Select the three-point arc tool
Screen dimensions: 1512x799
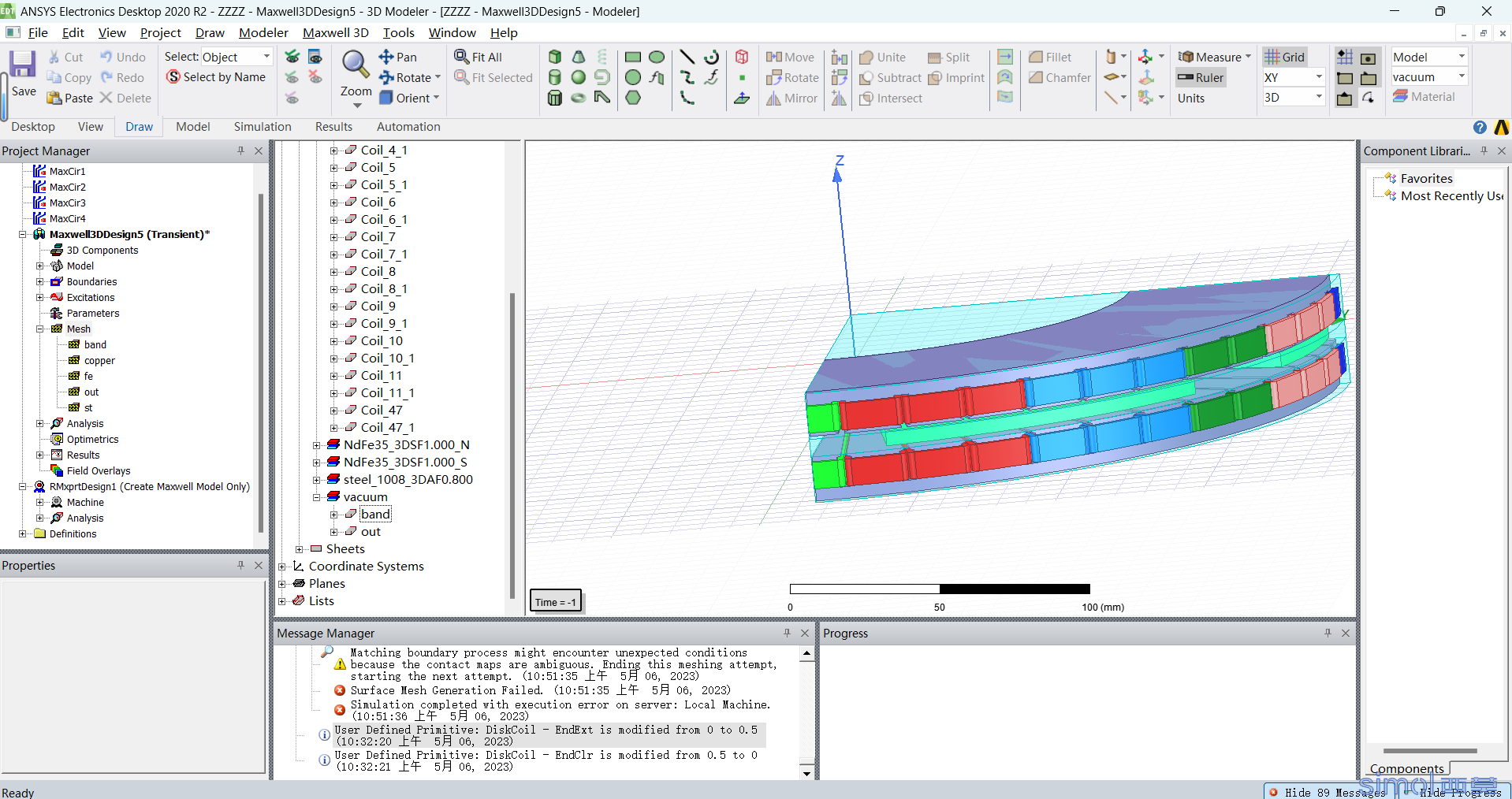coord(687,98)
